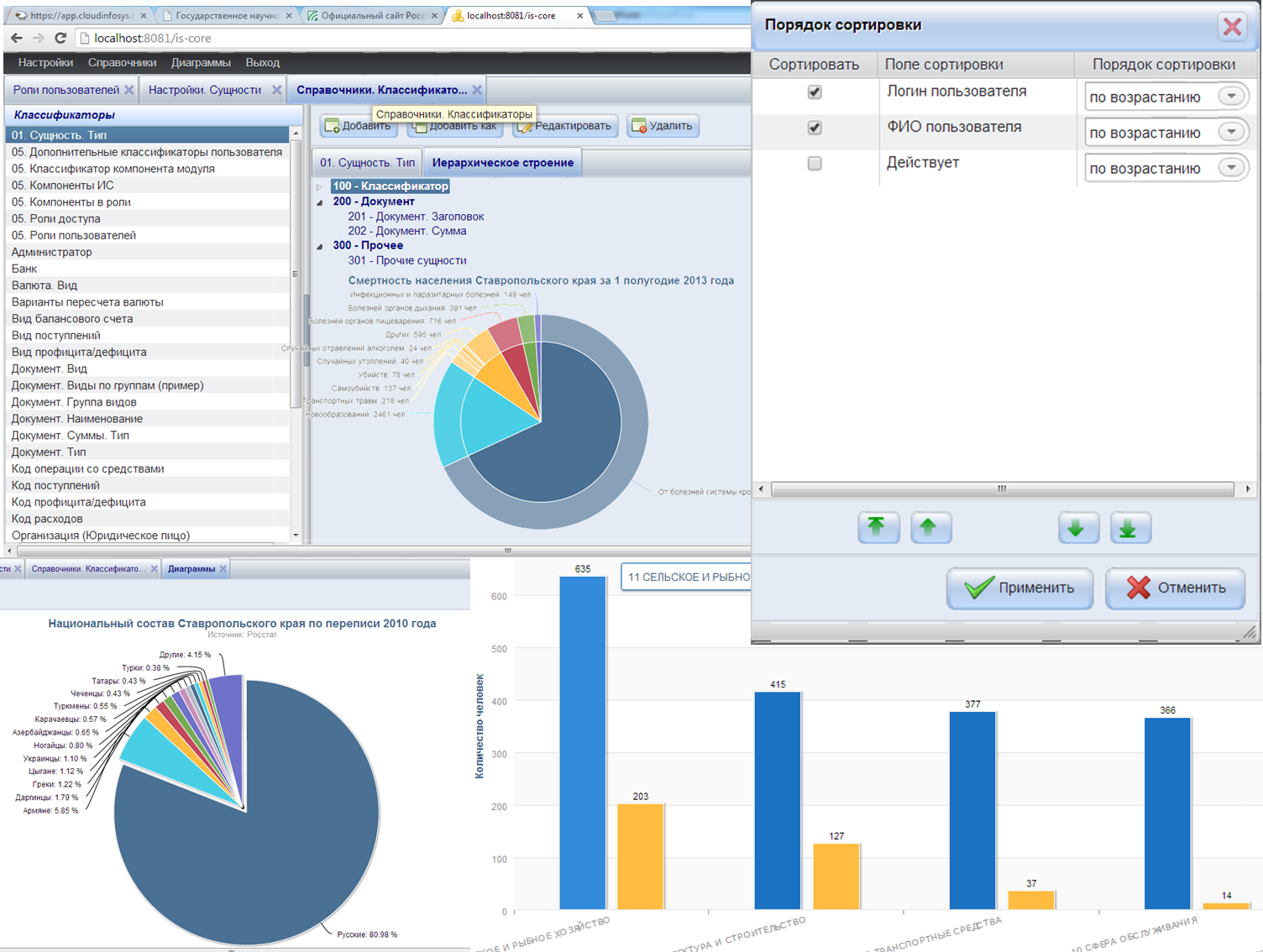Image resolution: width=1263 pixels, height=952 pixels.
Task: Close the Настройки. Сущности tab via X icon
Action: pyautogui.click(x=276, y=90)
